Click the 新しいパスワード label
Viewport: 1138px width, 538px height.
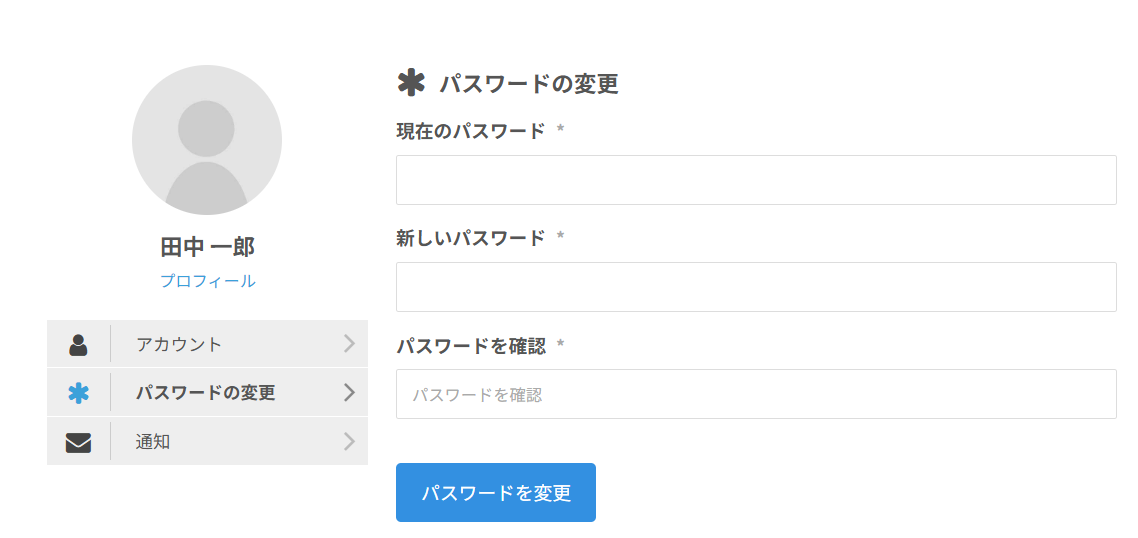pyautogui.click(x=471, y=238)
